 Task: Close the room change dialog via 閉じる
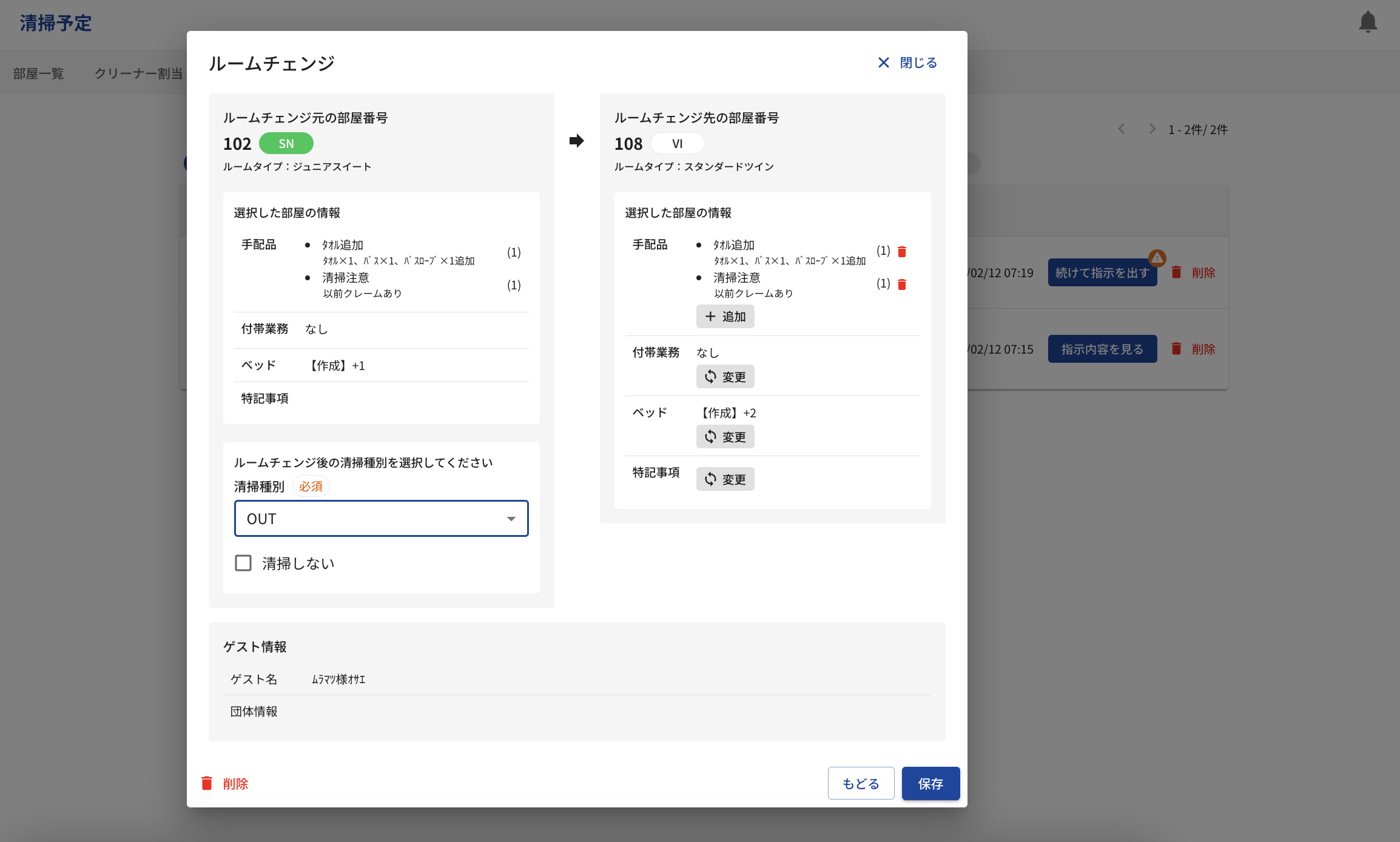pyautogui.click(x=907, y=62)
